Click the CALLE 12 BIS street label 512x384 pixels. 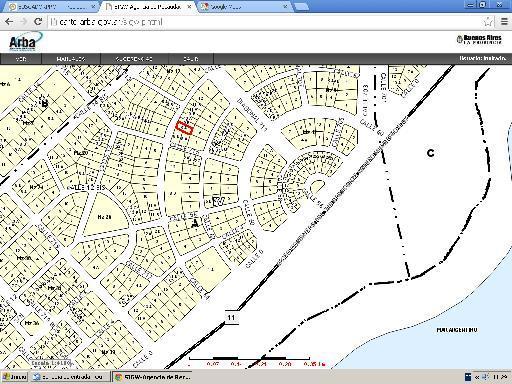pyautogui.click(x=86, y=188)
